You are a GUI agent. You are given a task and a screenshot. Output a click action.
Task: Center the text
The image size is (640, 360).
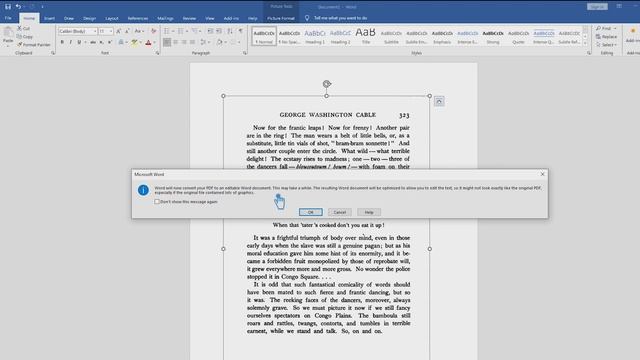(x=176, y=42)
